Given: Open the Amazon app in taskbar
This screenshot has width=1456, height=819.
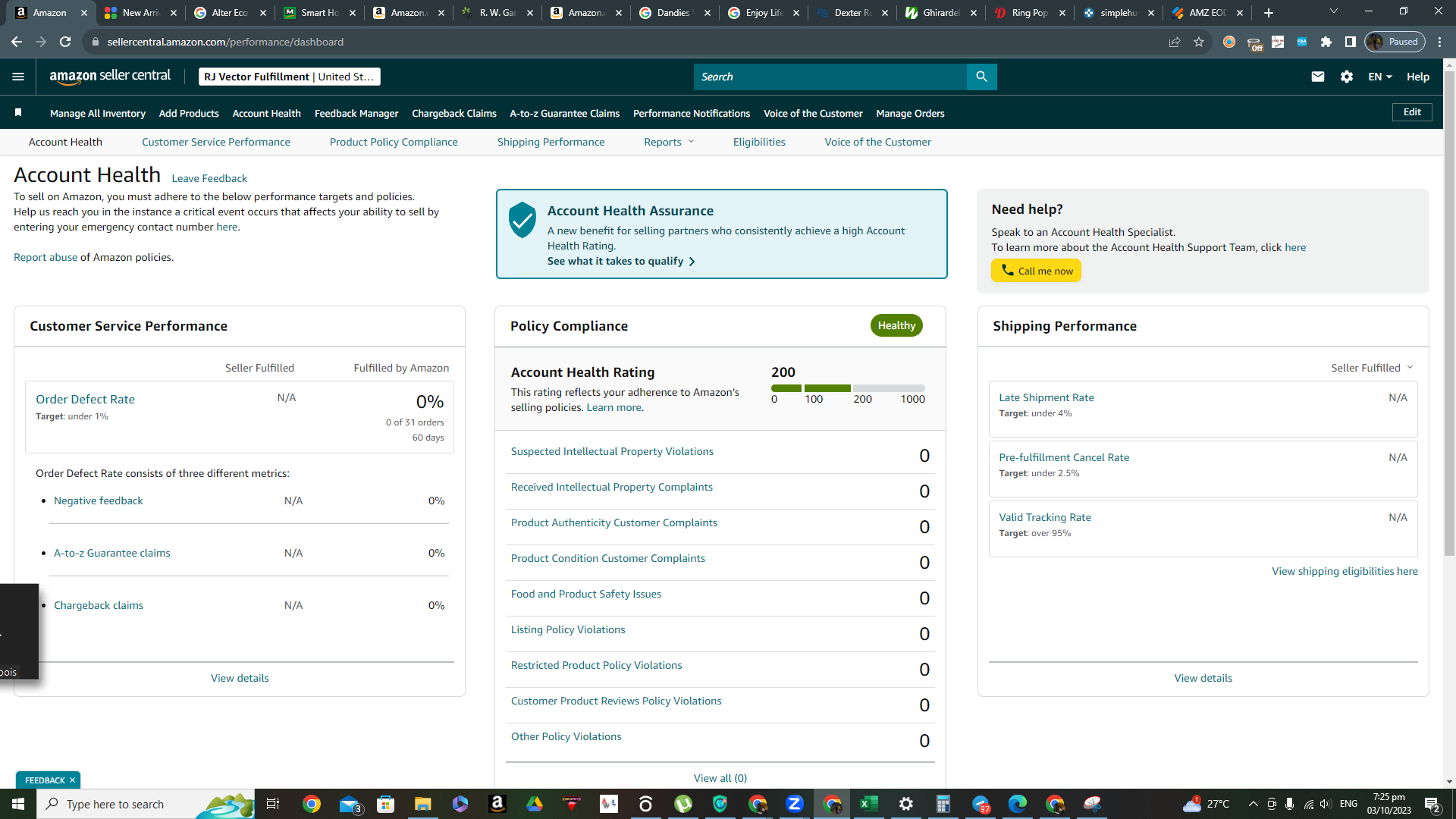Looking at the screenshot, I should [x=497, y=804].
